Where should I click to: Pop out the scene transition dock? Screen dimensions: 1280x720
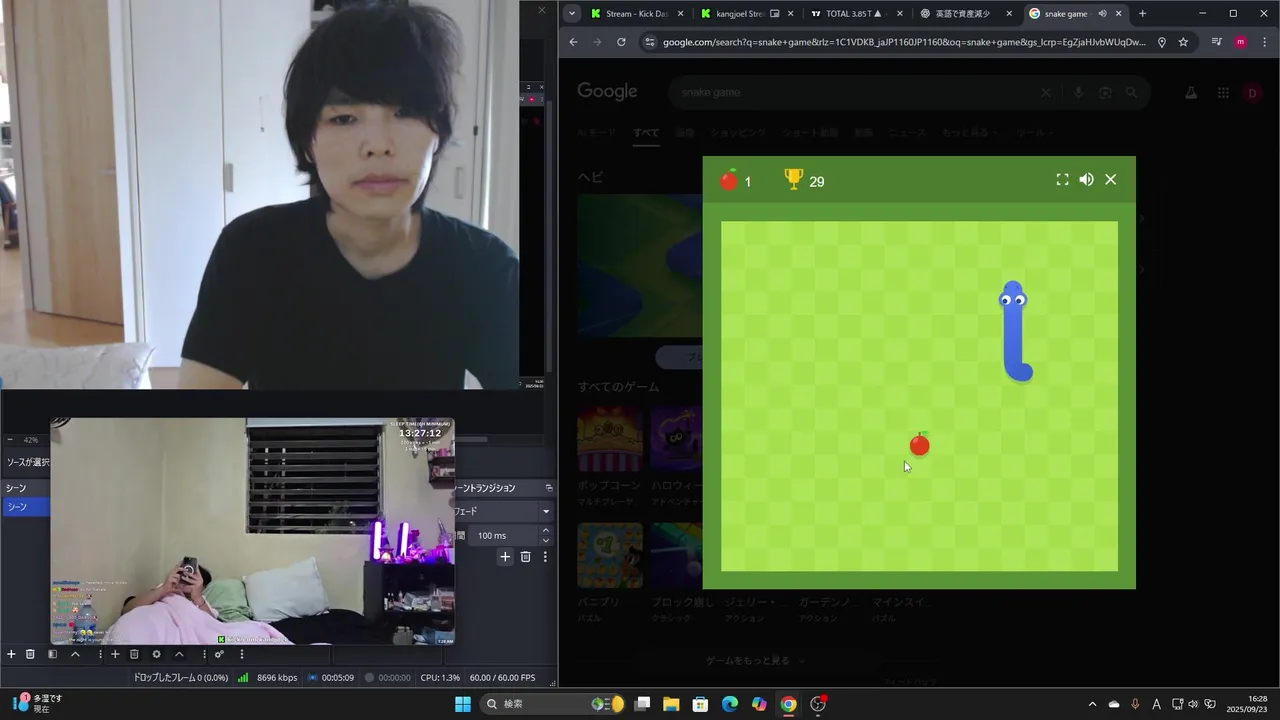[548, 488]
